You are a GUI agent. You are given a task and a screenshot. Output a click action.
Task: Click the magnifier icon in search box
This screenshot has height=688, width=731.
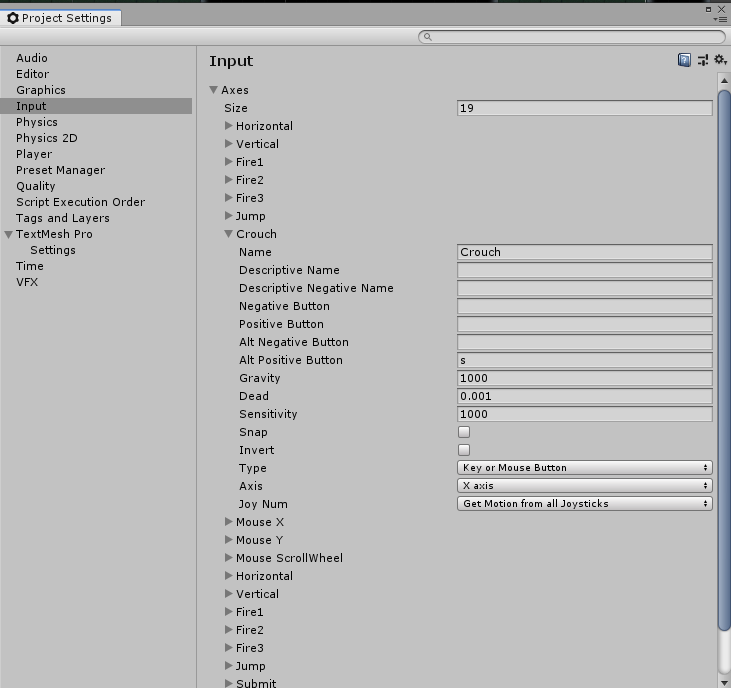click(x=428, y=37)
